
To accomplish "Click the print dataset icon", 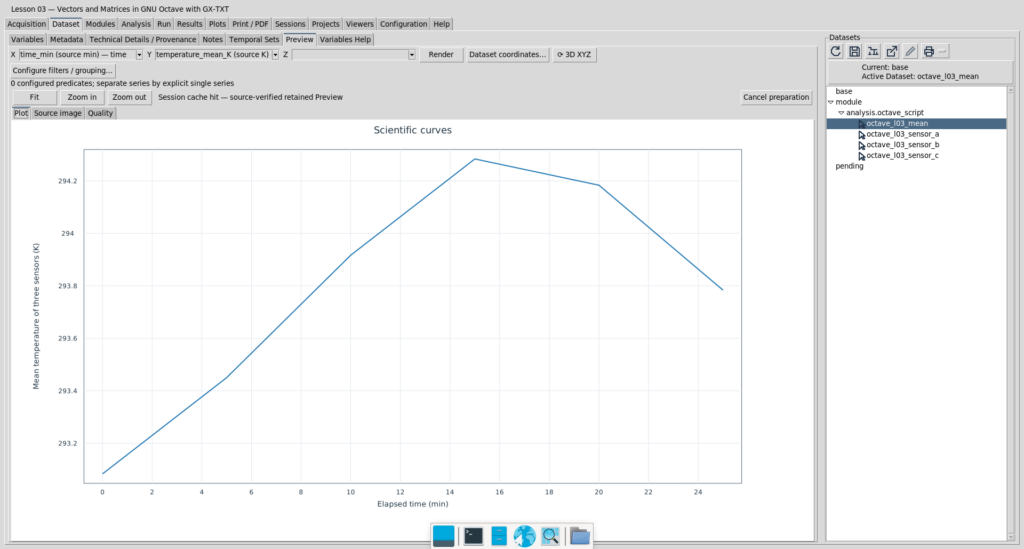I will click(928, 52).
